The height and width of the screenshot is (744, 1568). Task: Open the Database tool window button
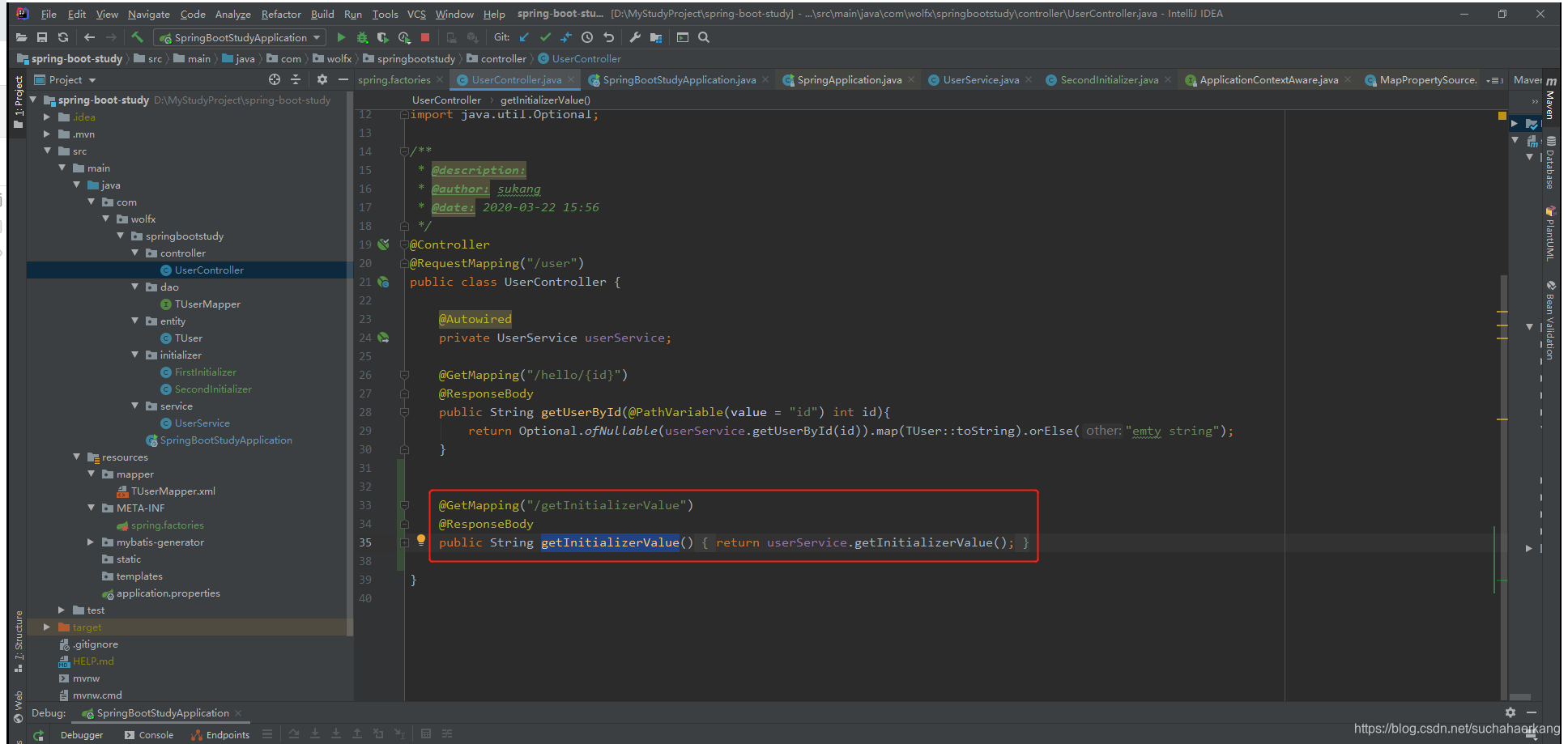point(1550,162)
